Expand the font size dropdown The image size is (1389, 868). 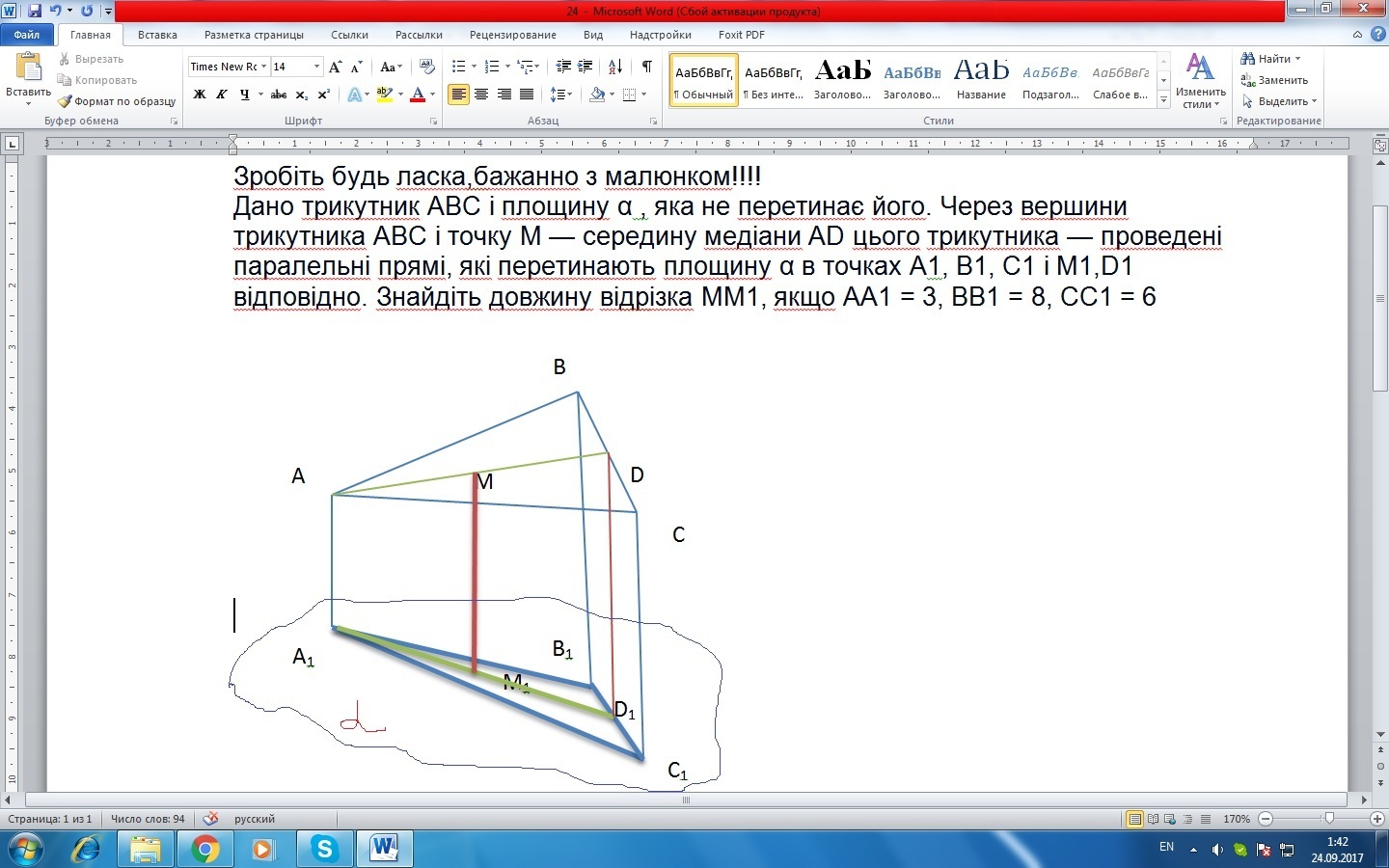[316, 67]
